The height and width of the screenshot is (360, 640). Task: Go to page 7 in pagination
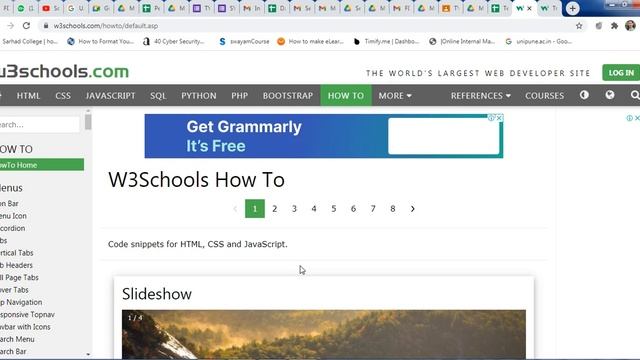tap(373, 209)
